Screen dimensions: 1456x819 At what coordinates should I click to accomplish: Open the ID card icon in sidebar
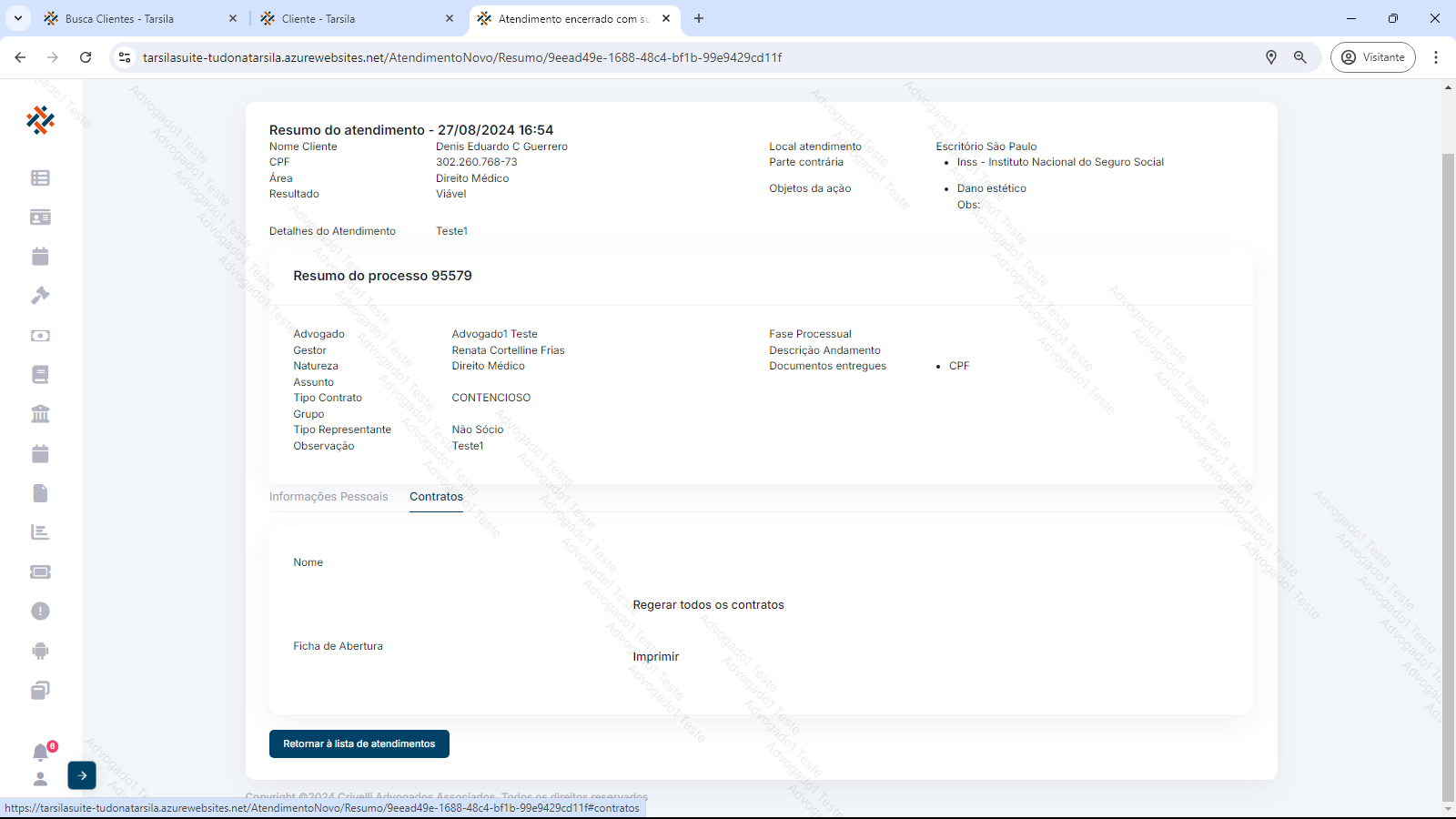[40, 217]
